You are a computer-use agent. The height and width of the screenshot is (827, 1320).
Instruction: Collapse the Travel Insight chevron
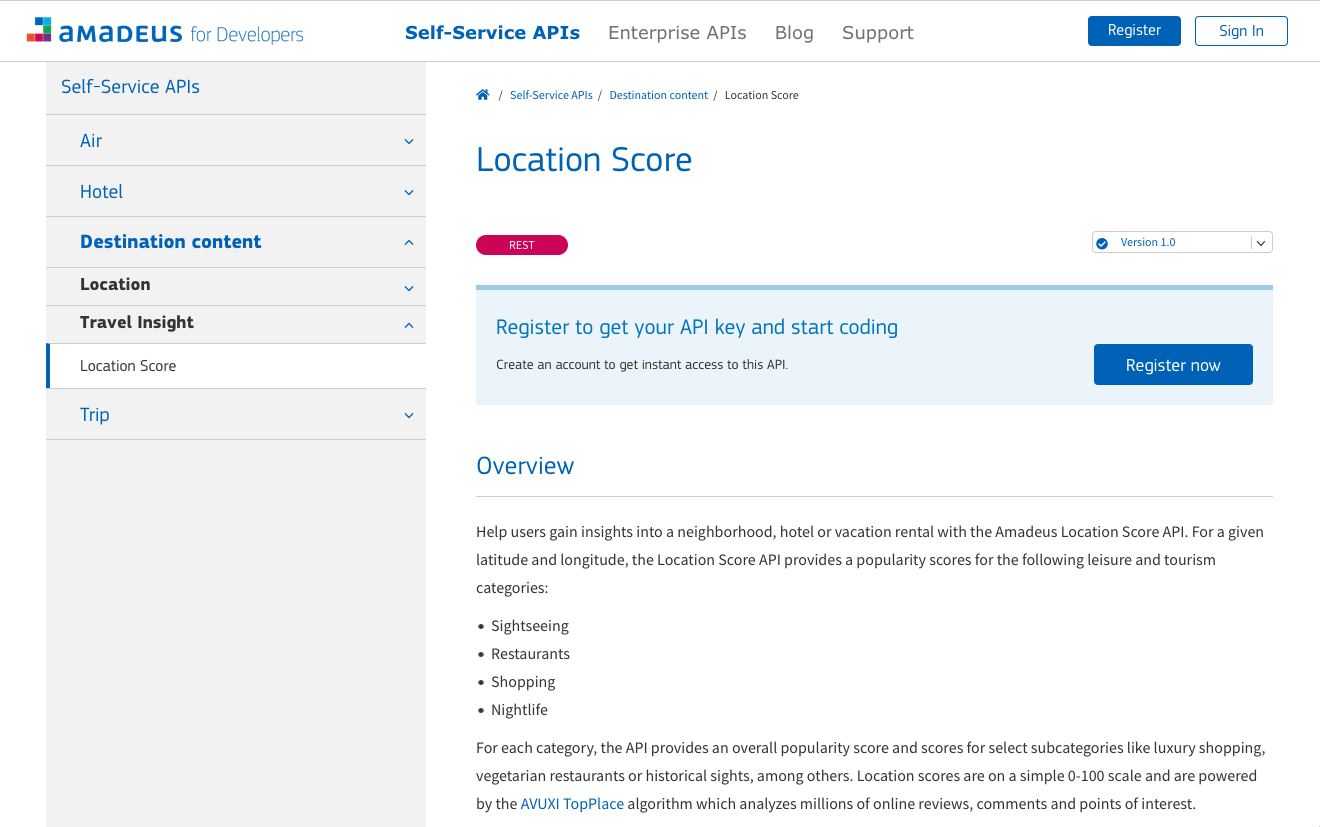click(409, 325)
